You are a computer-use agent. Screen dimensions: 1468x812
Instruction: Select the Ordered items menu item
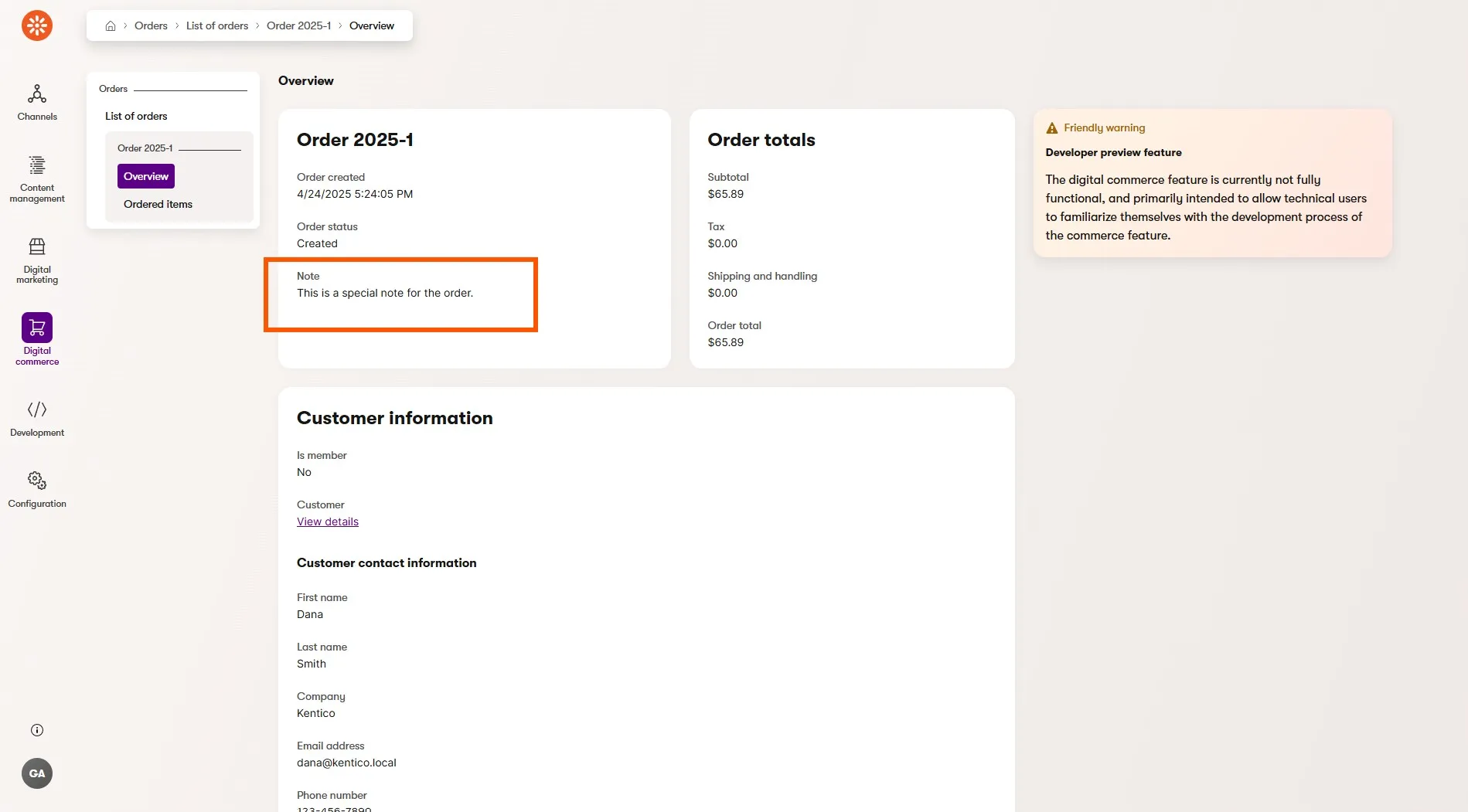click(158, 204)
